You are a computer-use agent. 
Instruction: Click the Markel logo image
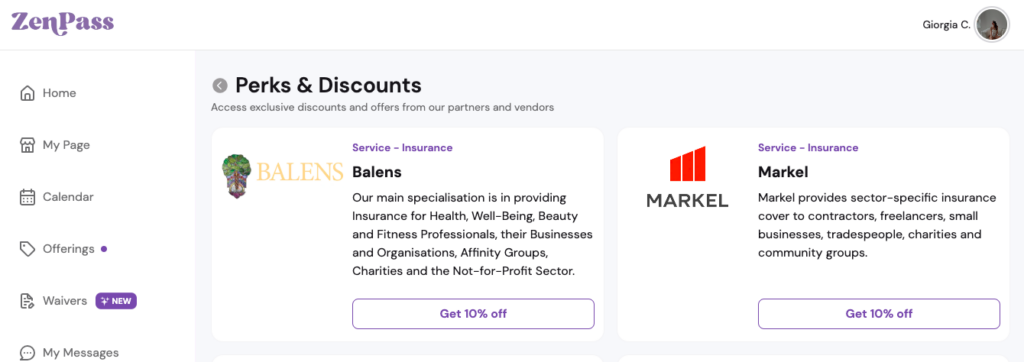[688, 177]
